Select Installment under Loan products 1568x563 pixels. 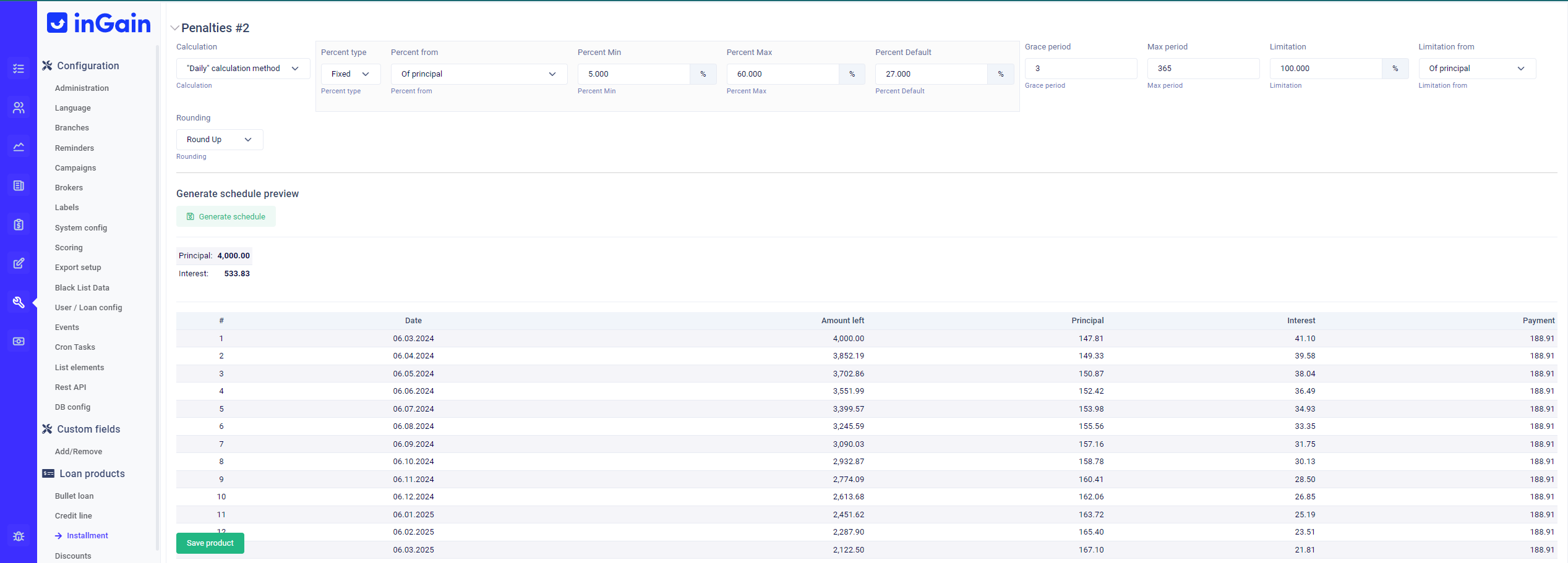(x=87, y=535)
